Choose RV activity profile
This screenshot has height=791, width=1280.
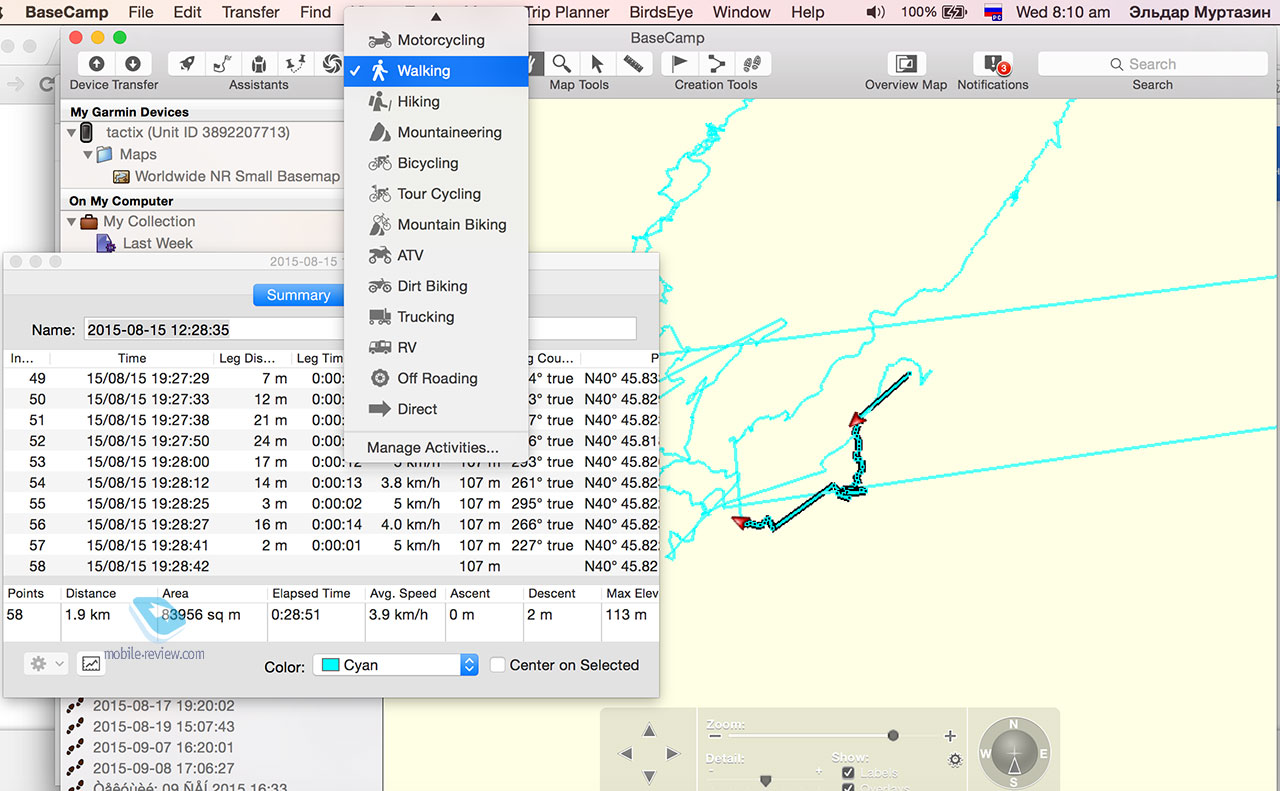coord(435,347)
